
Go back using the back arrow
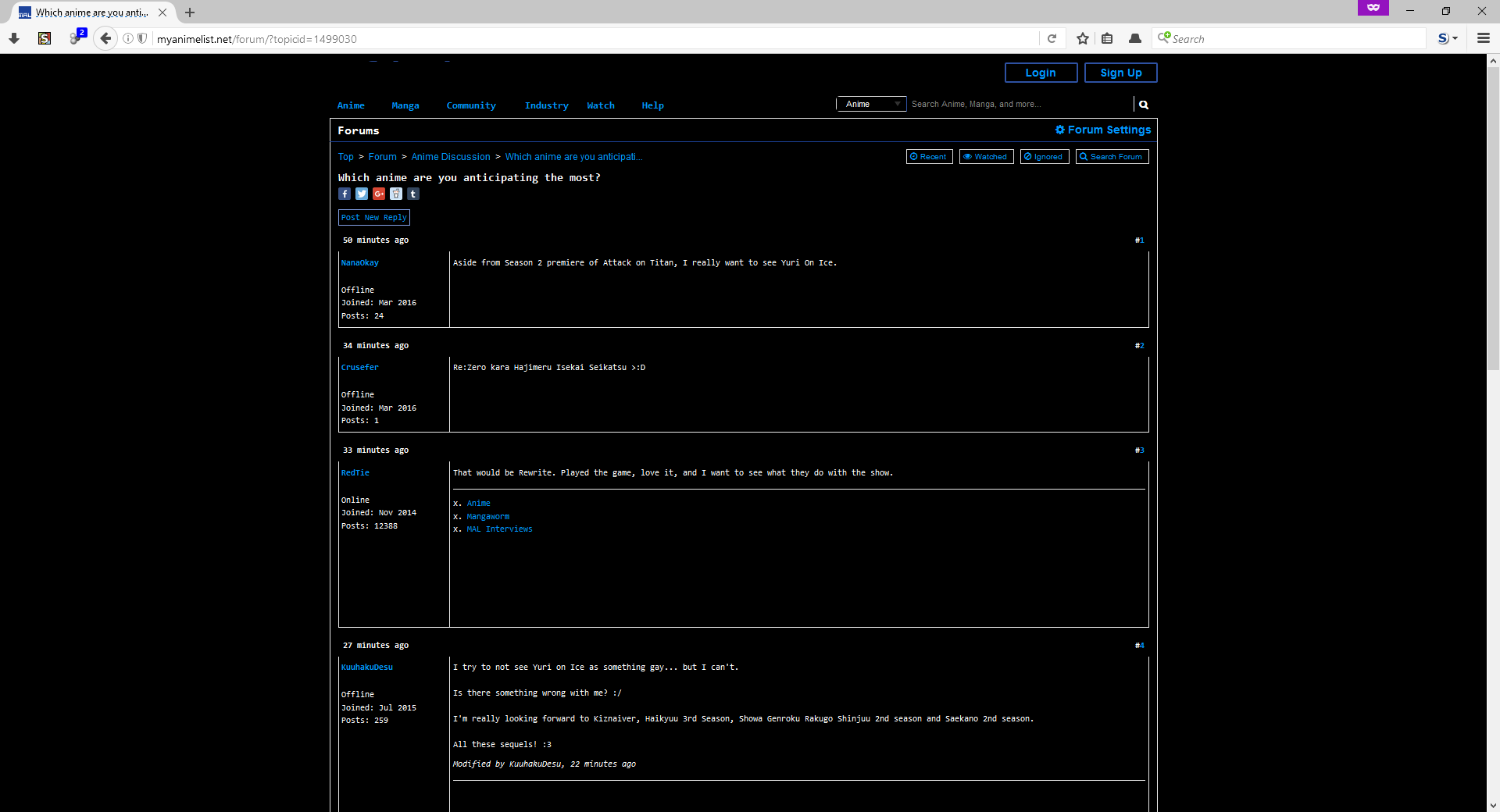pyautogui.click(x=105, y=38)
